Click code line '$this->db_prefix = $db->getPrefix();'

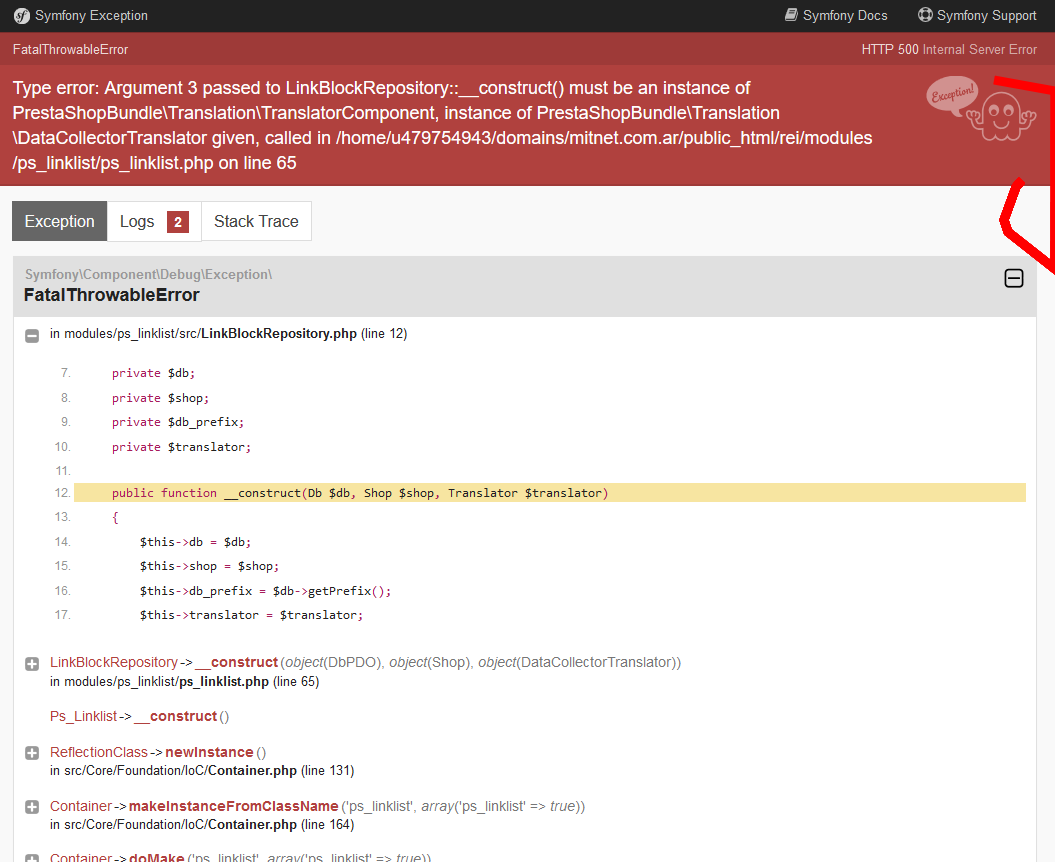(265, 591)
